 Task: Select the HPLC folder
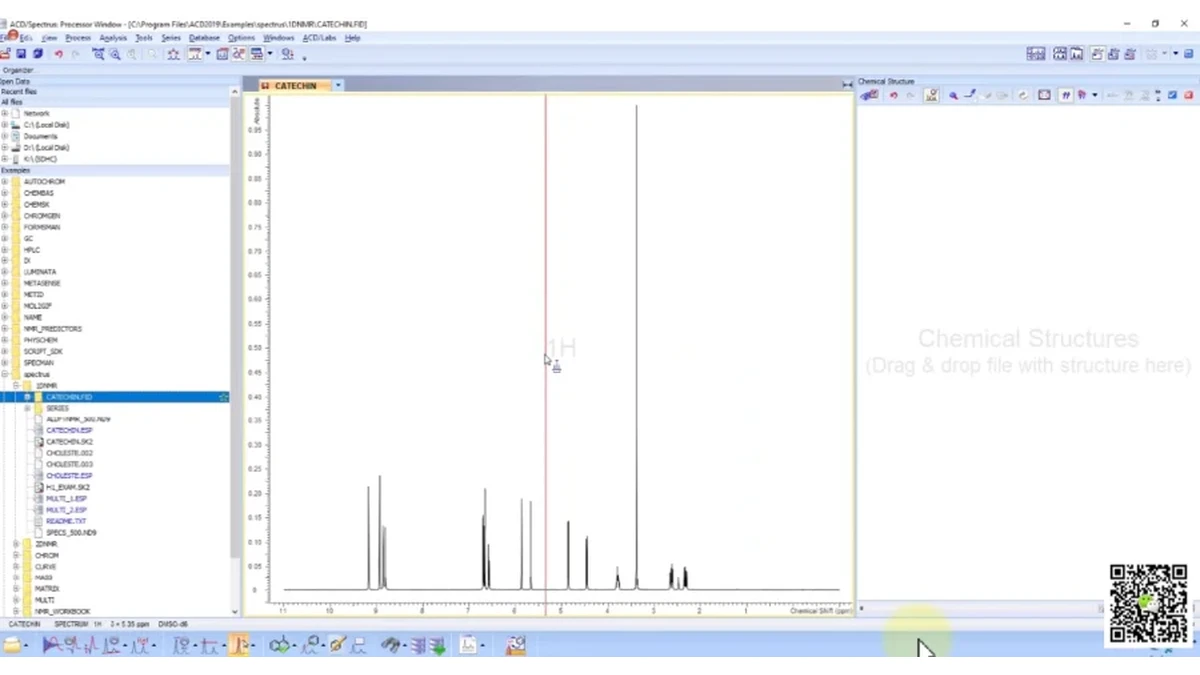click(31, 250)
